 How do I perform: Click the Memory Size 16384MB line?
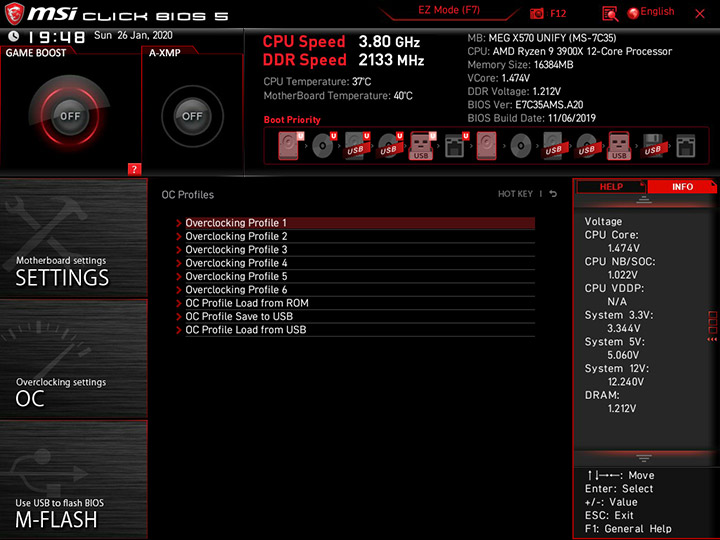pos(520,65)
